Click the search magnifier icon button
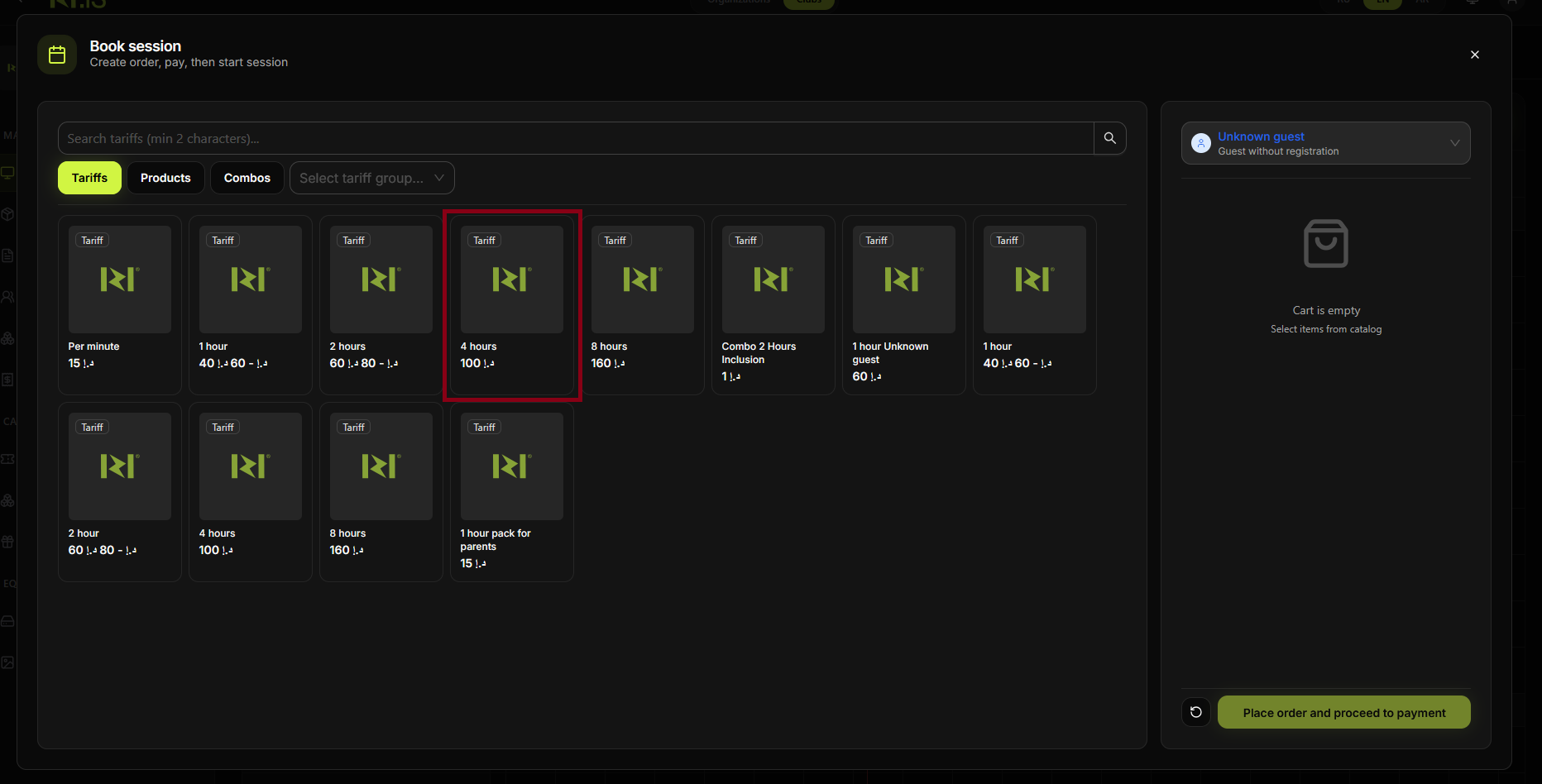 coord(1109,138)
